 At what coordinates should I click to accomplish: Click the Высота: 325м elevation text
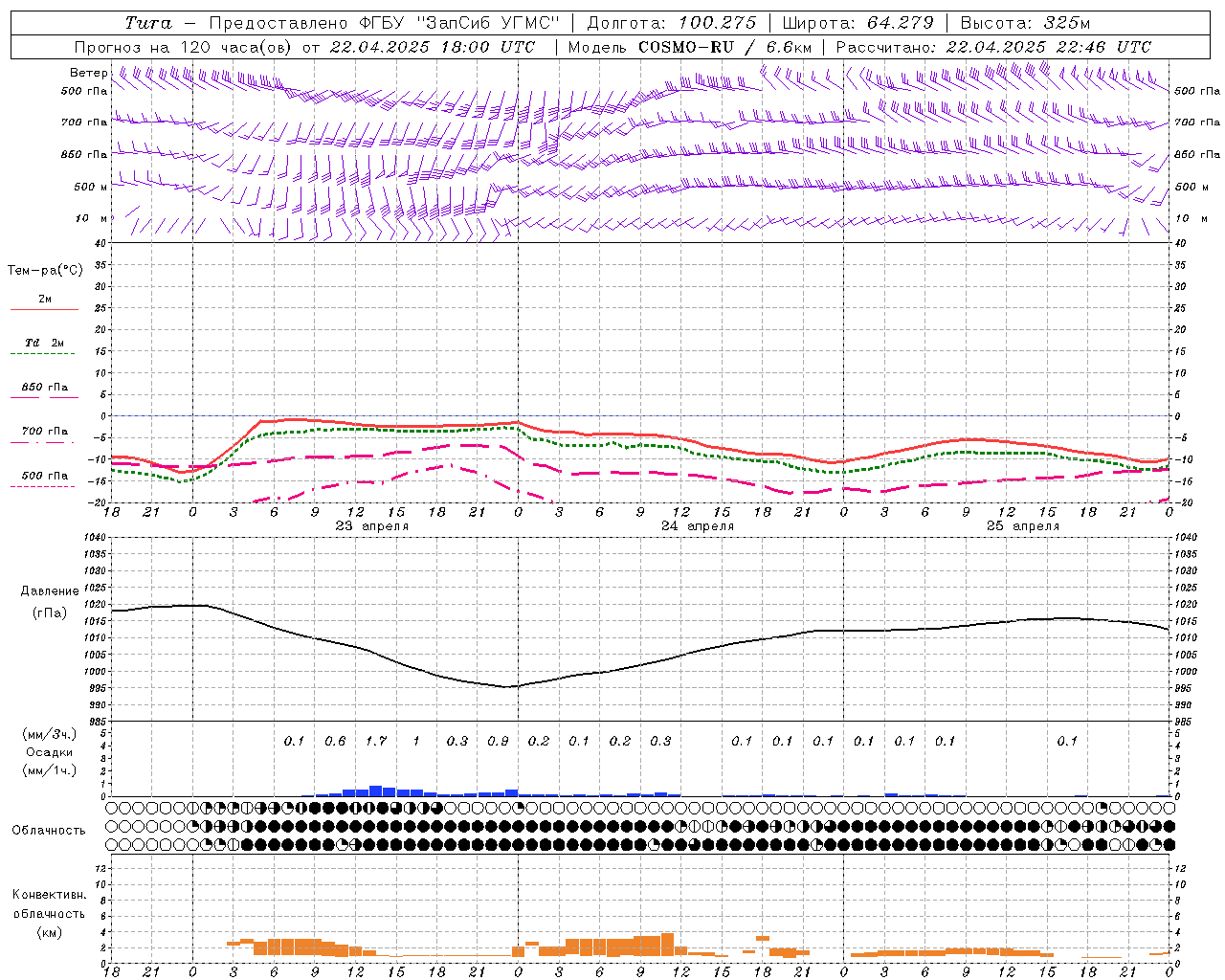tap(1025, 23)
